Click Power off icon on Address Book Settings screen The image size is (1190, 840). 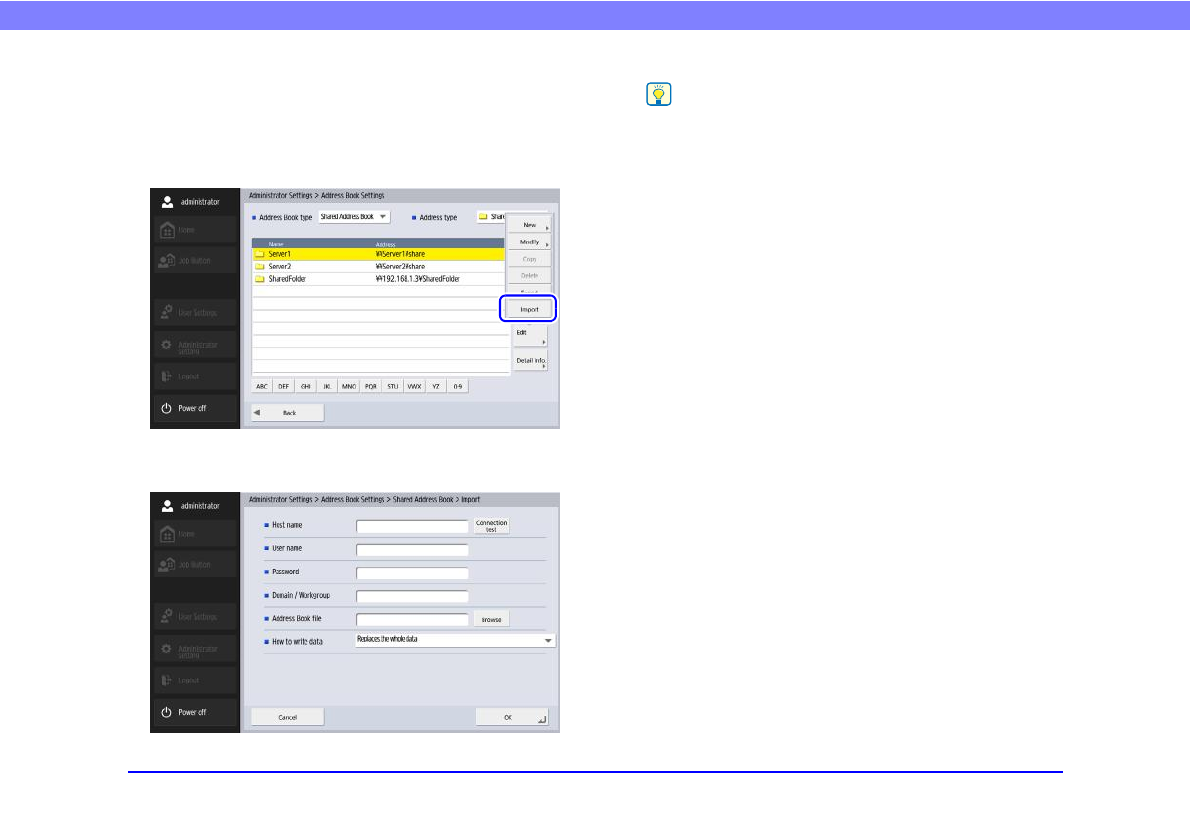(167, 408)
